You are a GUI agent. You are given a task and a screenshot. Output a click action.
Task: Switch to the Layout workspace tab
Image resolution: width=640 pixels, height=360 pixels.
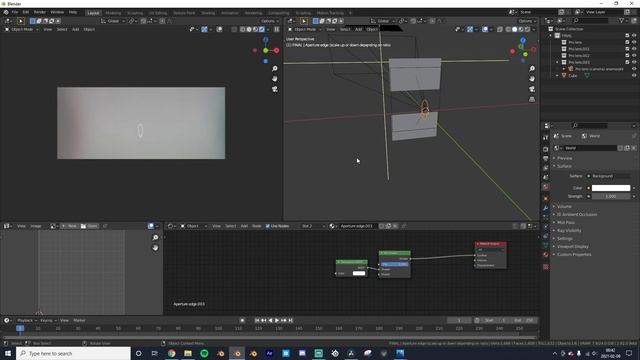[x=93, y=13]
